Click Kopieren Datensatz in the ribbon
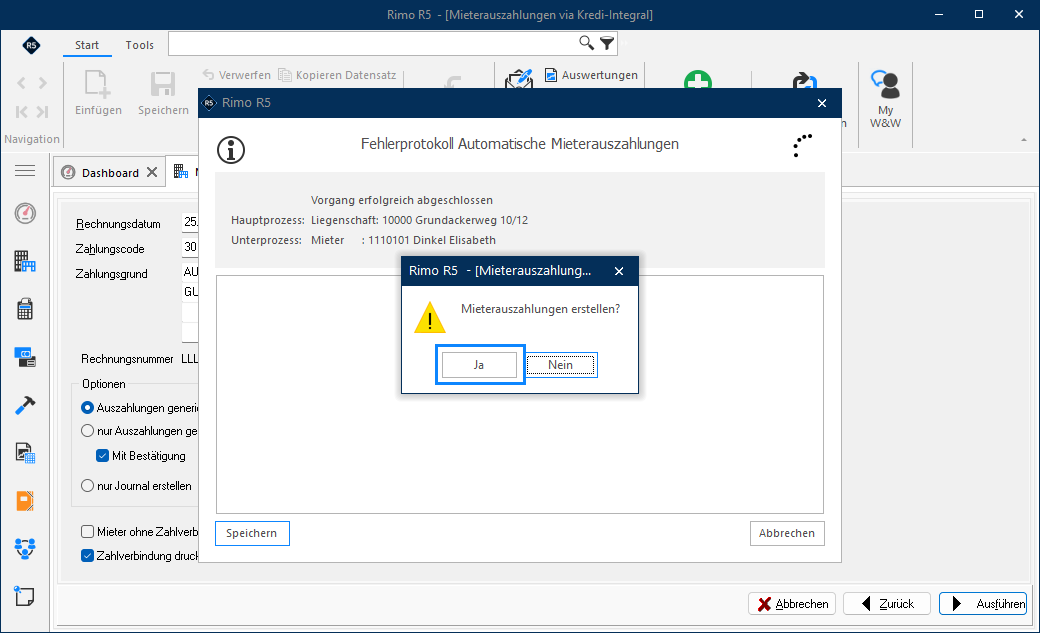 point(338,75)
